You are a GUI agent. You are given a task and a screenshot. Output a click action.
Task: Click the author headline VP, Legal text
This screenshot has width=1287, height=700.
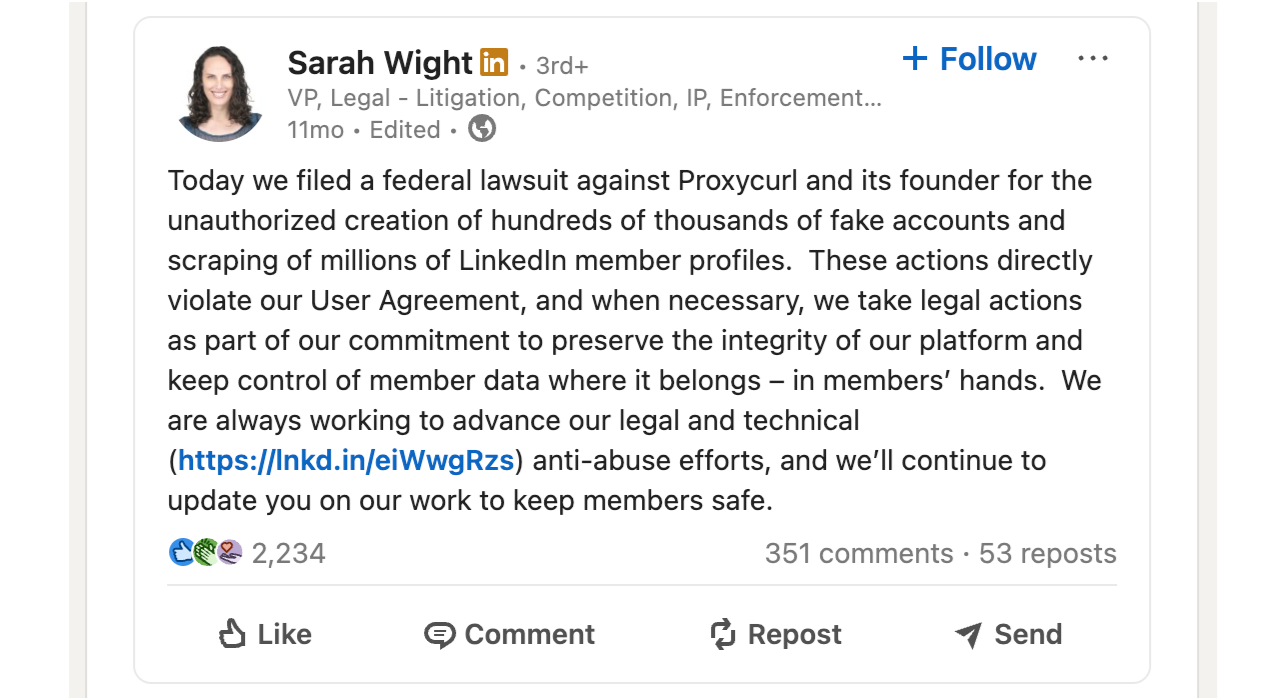pos(584,98)
